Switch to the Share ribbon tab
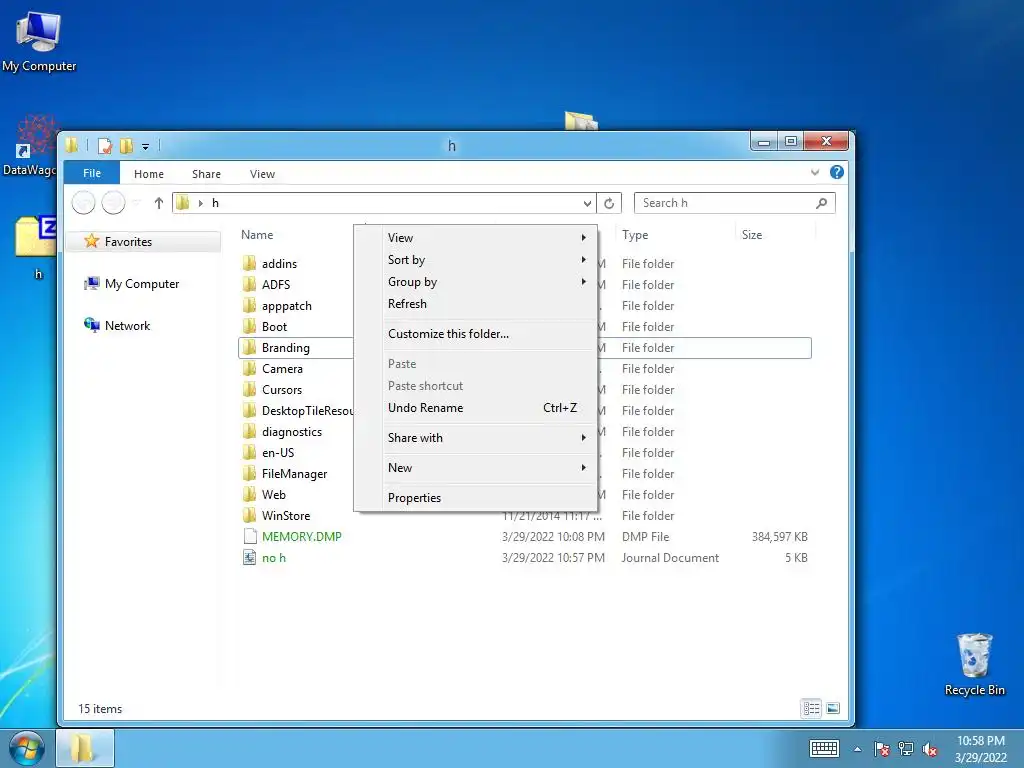 206,174
